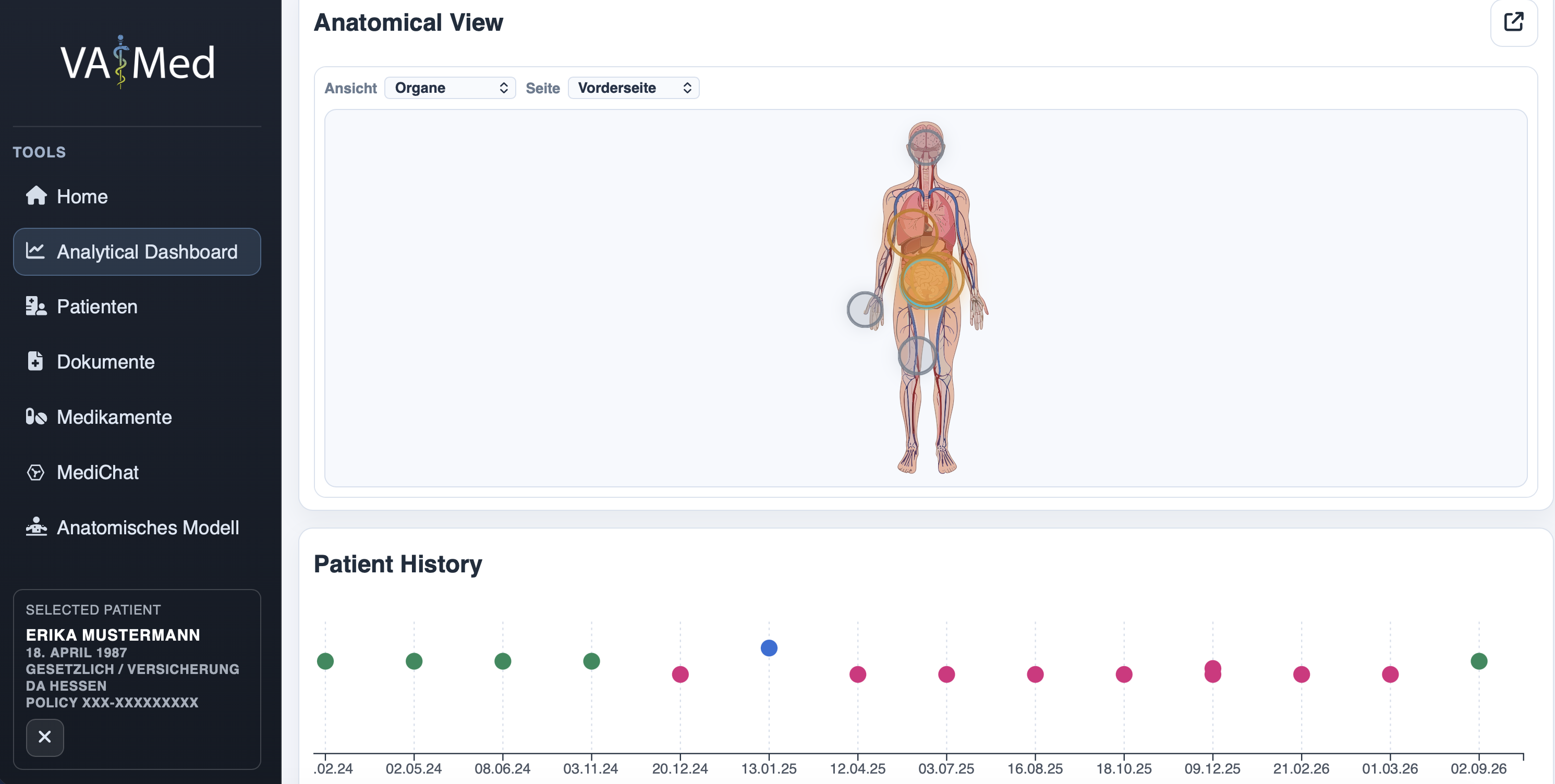Select the pink dots at 09.12.25

(x=1213, y=672)
